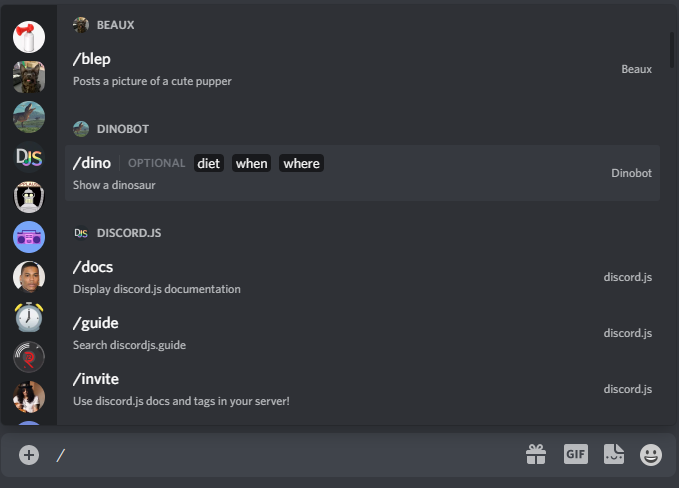
Task: Open the sticker picker
Action: pyautogui.click(x=614, y=454)
